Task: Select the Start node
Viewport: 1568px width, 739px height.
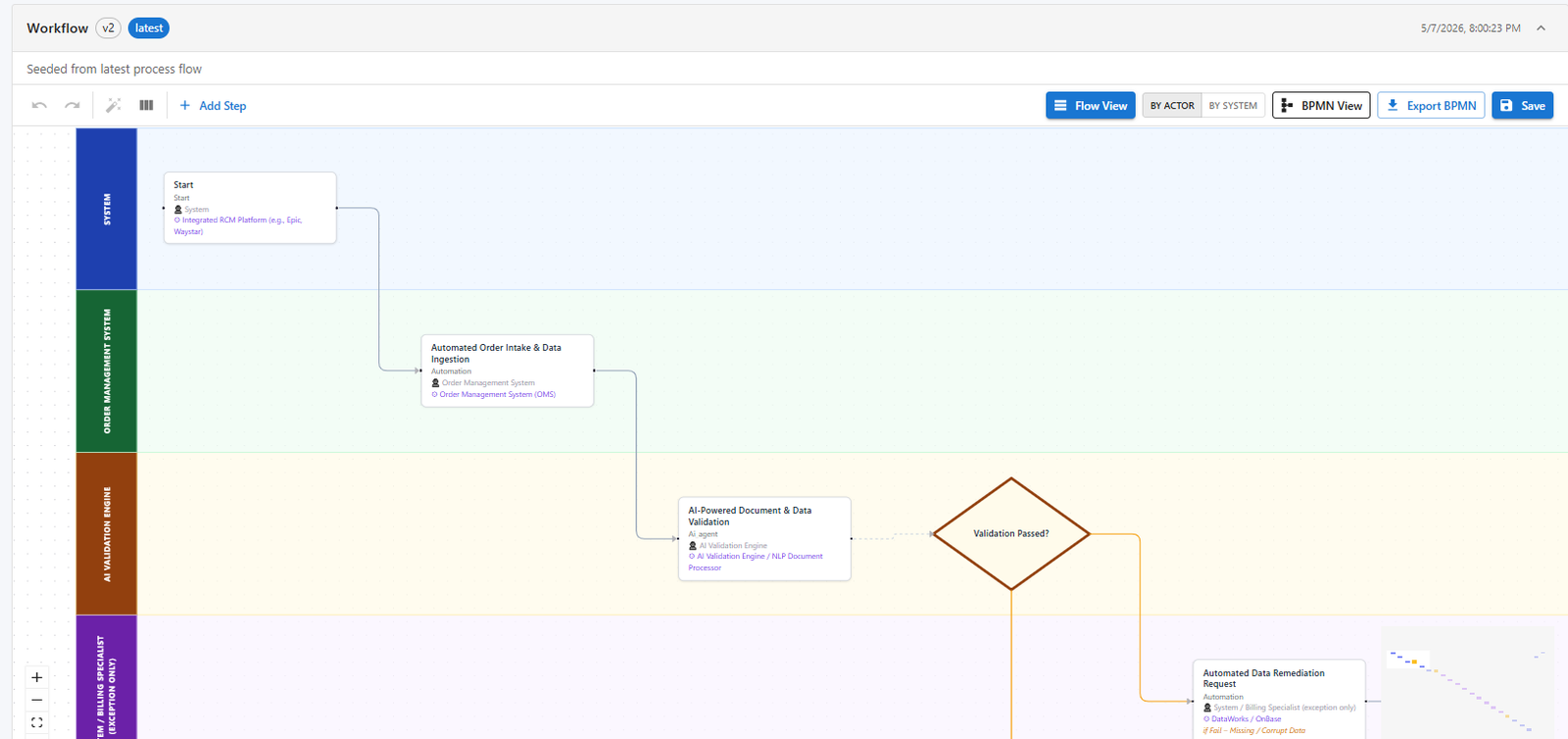Action: [250, 208]
